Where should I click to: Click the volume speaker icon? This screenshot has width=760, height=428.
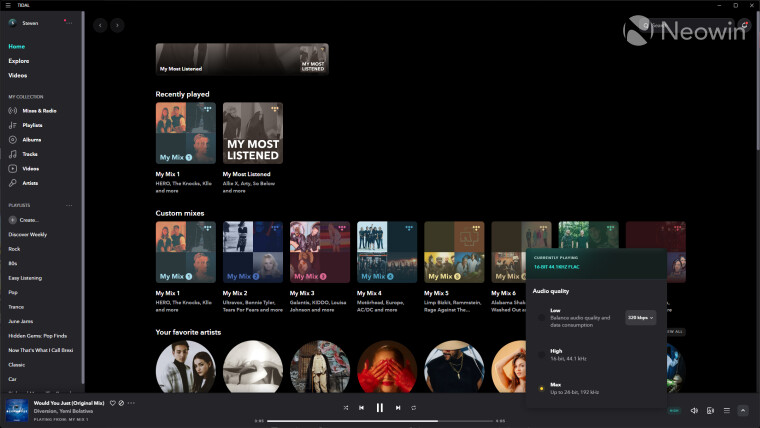pyautogui.click(x=694, y=411)
